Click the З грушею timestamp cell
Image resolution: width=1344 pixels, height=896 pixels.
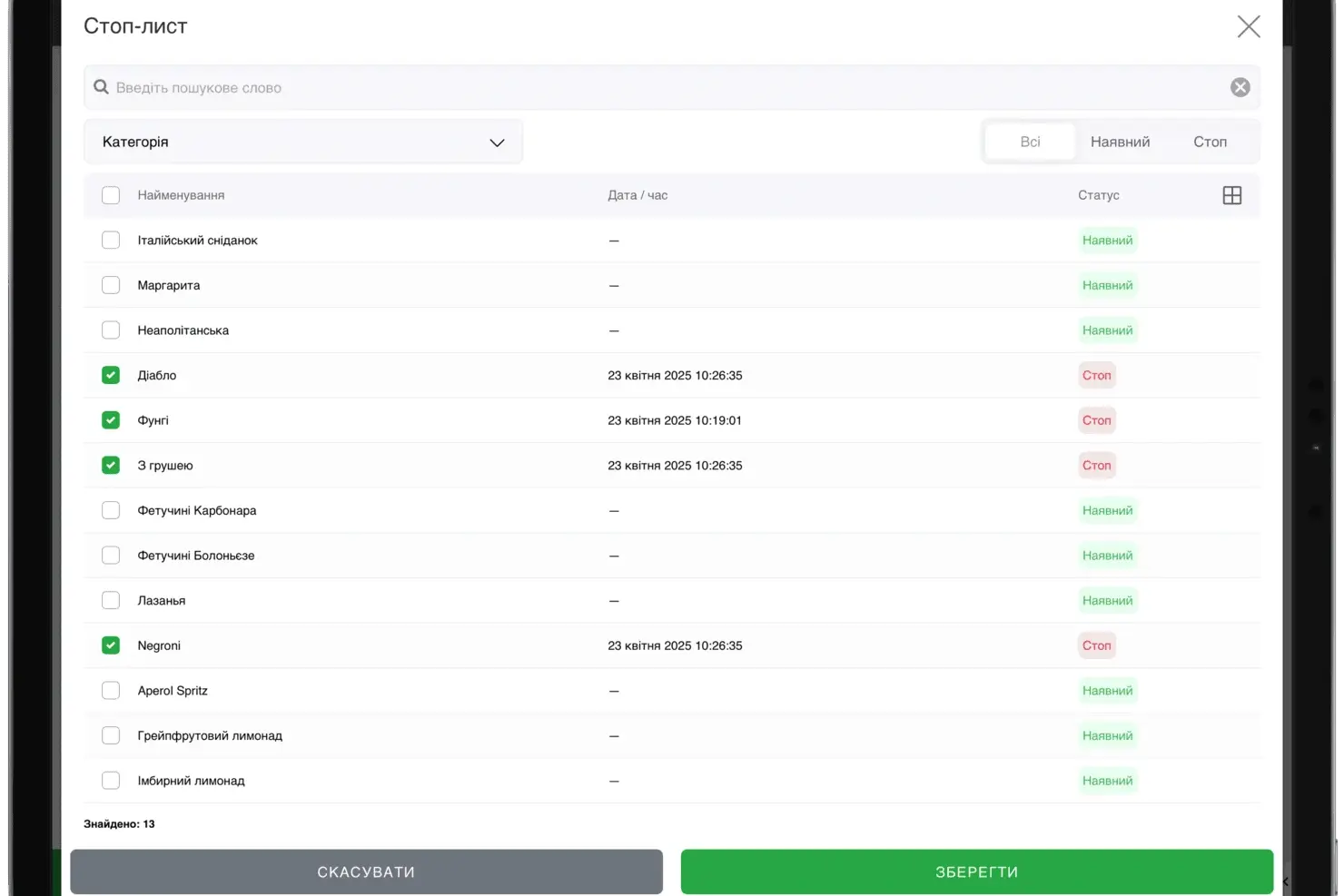tap(675, 465)
